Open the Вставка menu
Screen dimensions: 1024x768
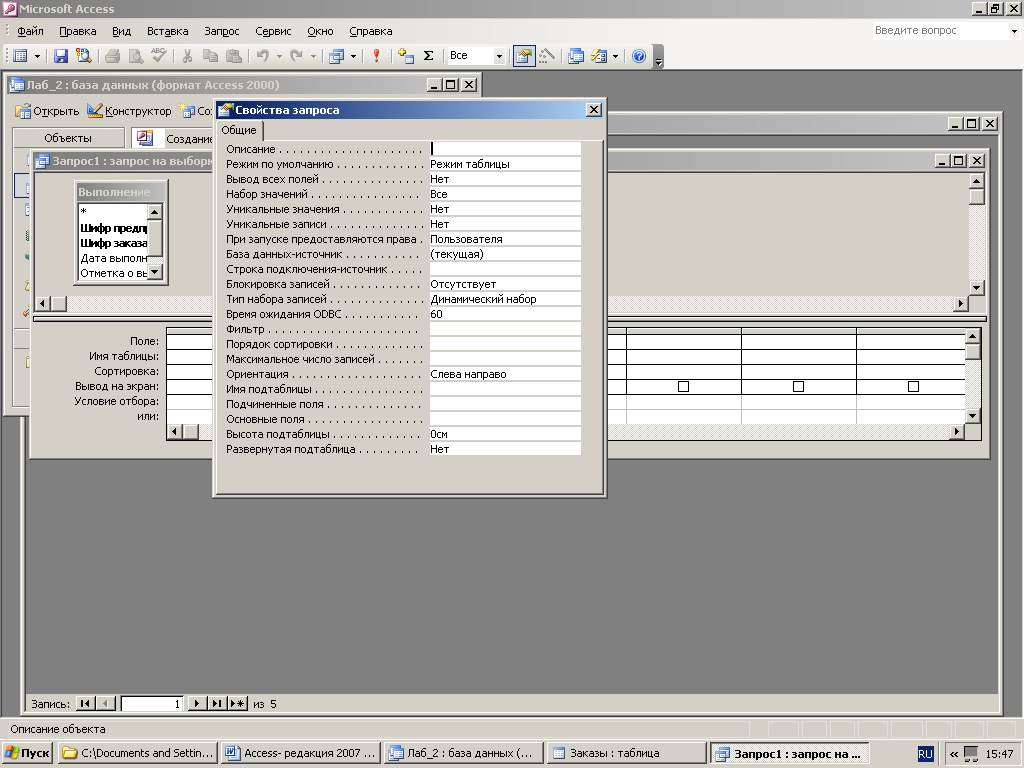(x=167, y=31)
